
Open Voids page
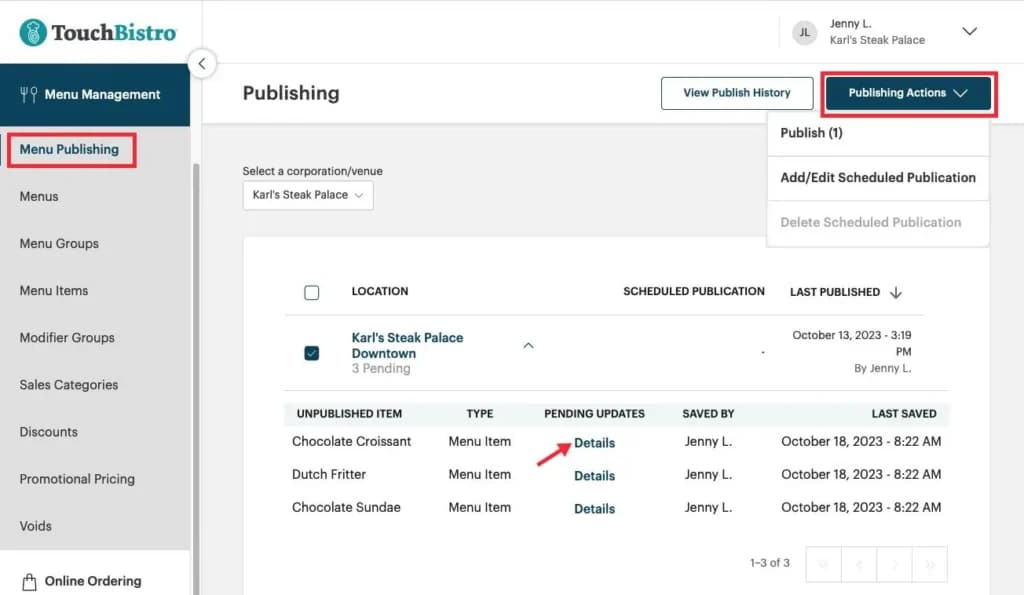(35, 526)
